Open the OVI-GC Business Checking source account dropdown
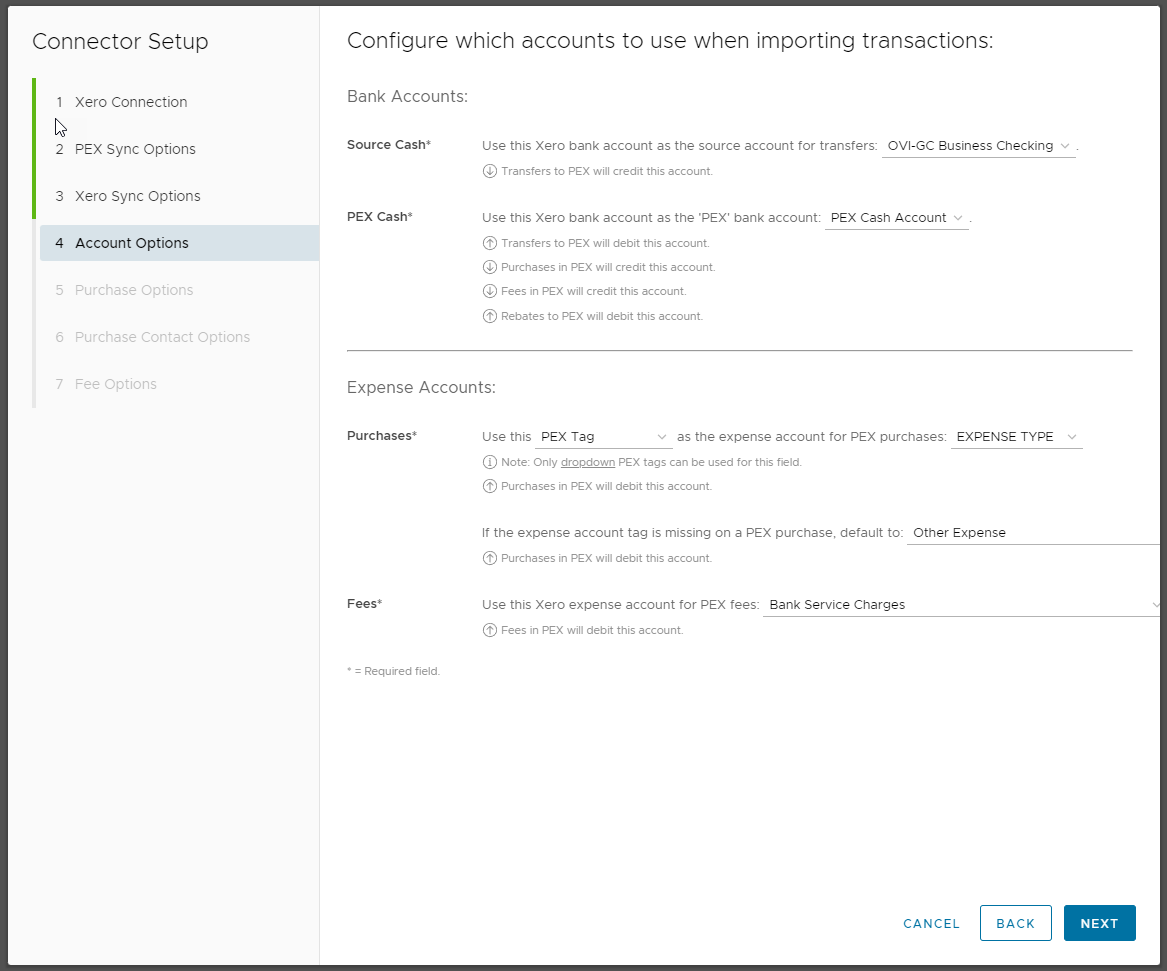 (978, 146)
